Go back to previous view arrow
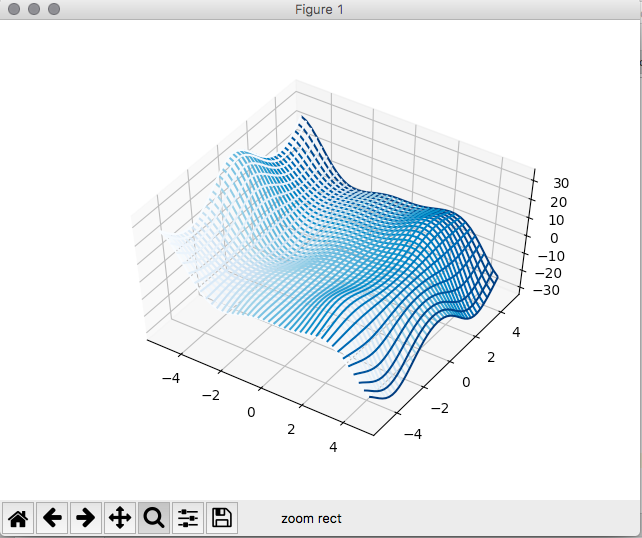This screenshot has height=538, width=642. [x=52, y=518]
